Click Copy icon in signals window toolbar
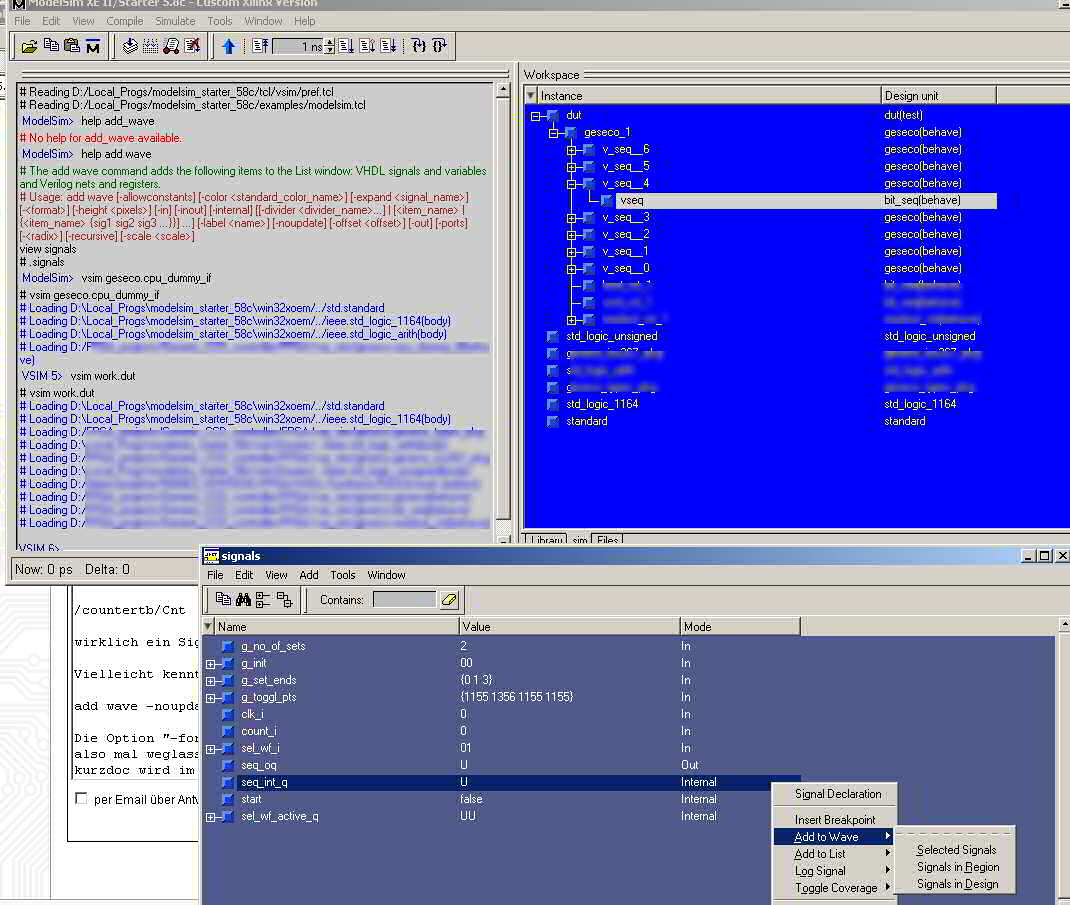The width and height of the screenshot is (1070, 905). tap(223, 599)
